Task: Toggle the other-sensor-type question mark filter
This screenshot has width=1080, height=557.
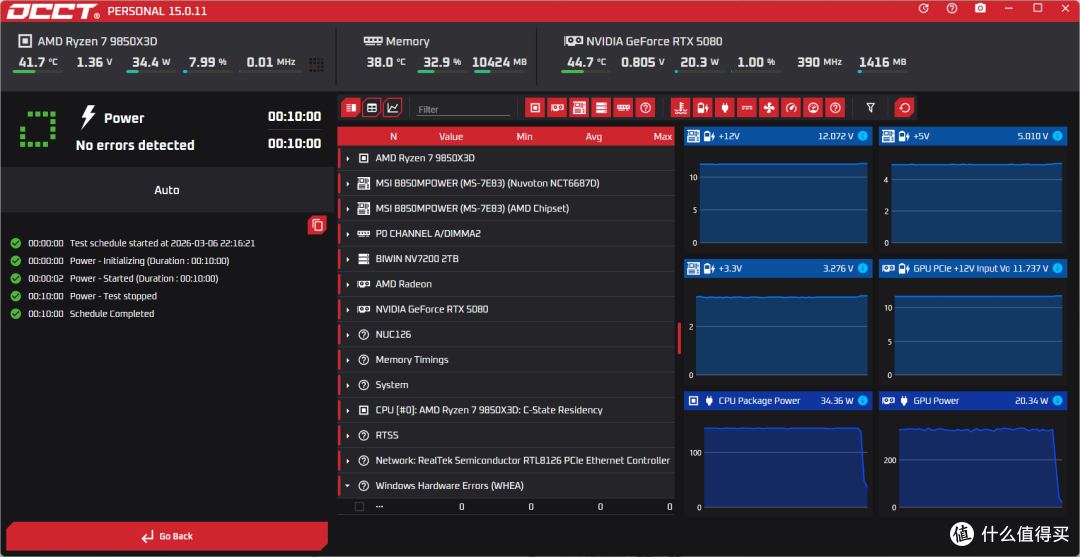Action: [835, 107]
